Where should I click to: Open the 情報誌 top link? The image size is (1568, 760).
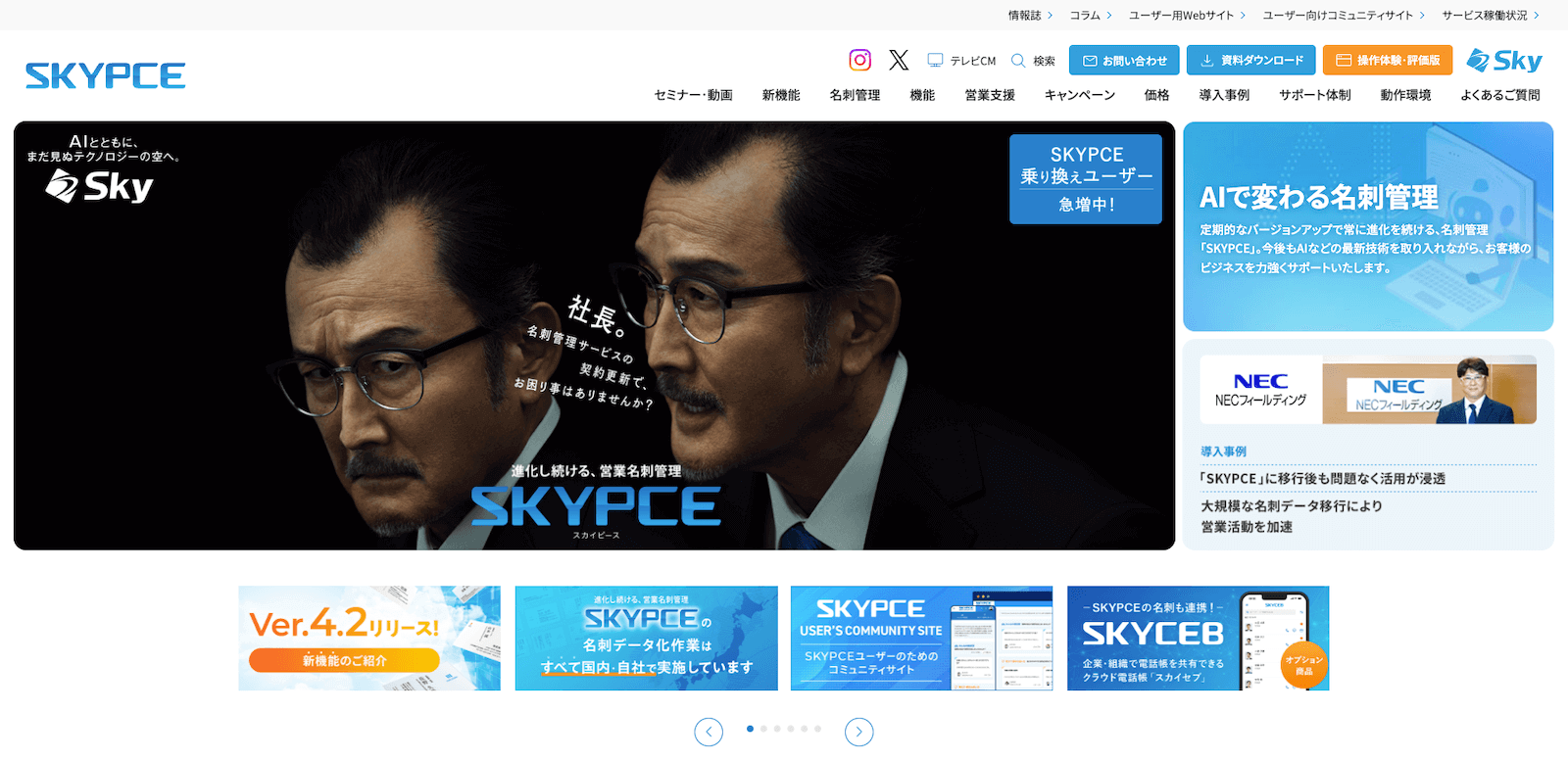pos(1030,15)
